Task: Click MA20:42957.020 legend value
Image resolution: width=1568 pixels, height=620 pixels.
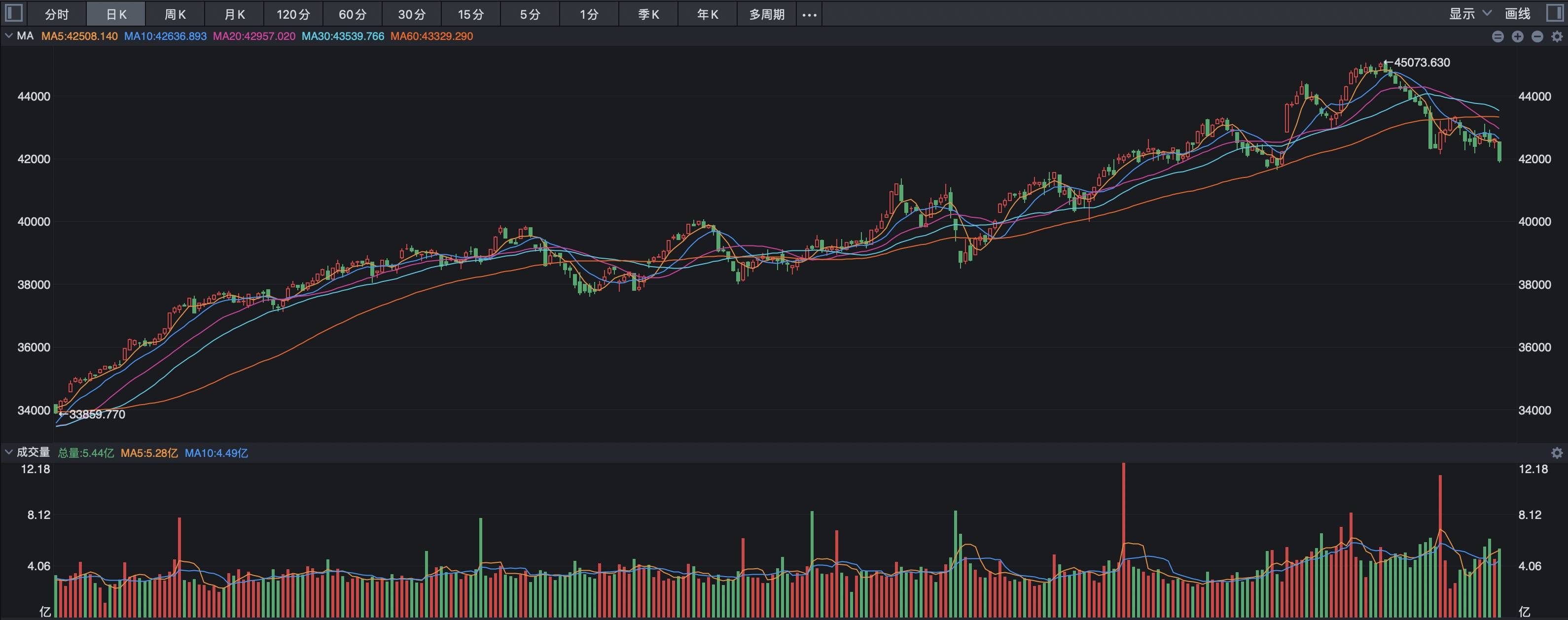Action: pyautogui.click(x=254, y=36)
